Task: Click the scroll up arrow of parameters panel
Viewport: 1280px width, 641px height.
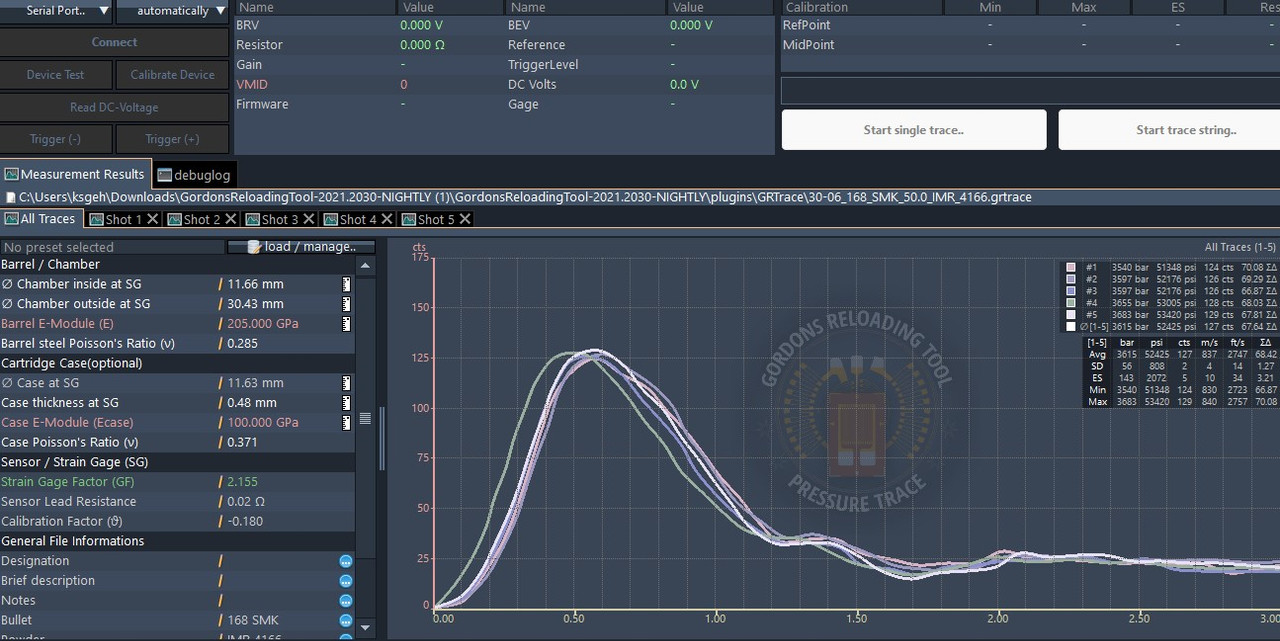Action: click(x=365, y=266)
